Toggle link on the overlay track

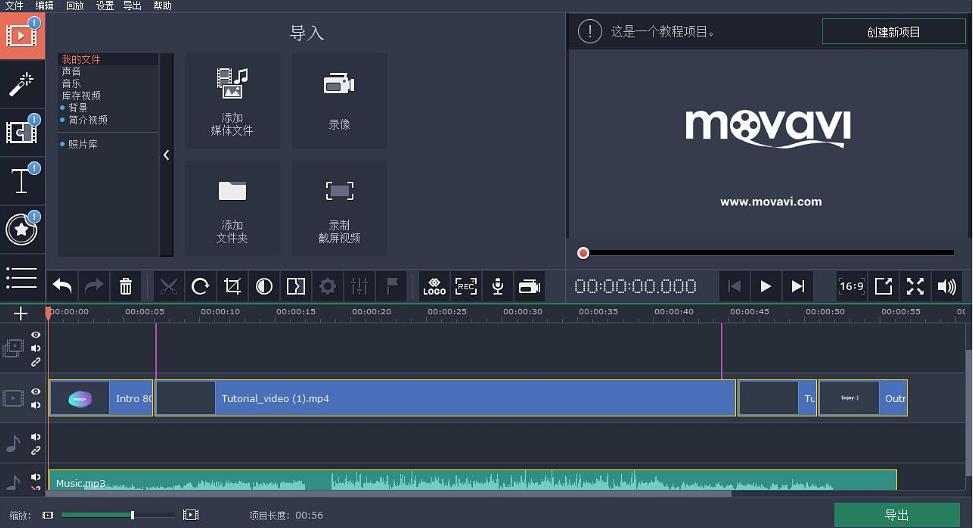point(35,362)
